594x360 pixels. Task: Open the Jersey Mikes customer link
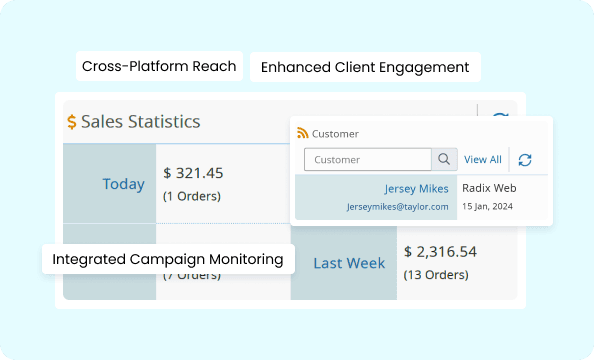tap(416, 189)
